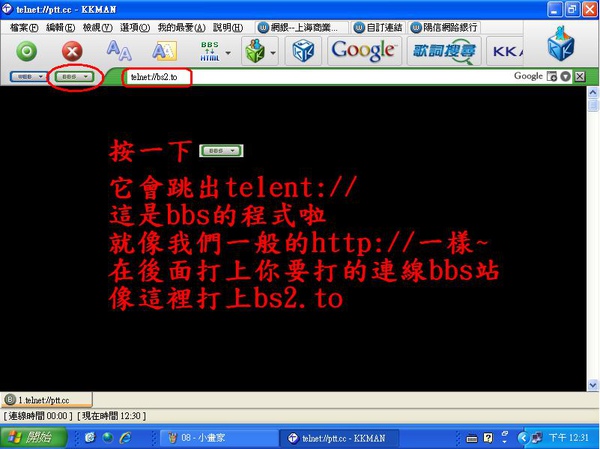600x449 pixels.
Task: Click the 歌詞搜尋 lyrics search button
Action: 444,51
